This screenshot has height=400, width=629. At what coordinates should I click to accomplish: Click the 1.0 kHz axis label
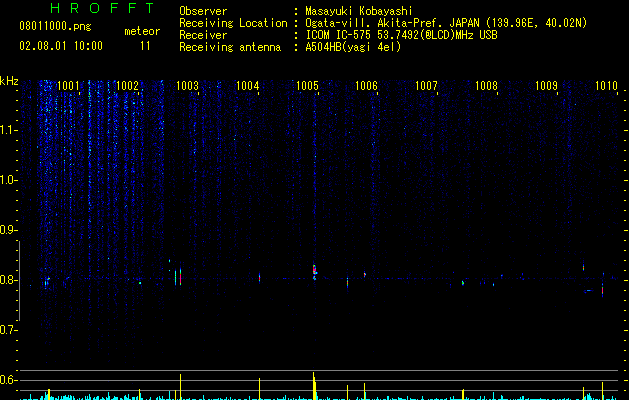coord(9,180)
